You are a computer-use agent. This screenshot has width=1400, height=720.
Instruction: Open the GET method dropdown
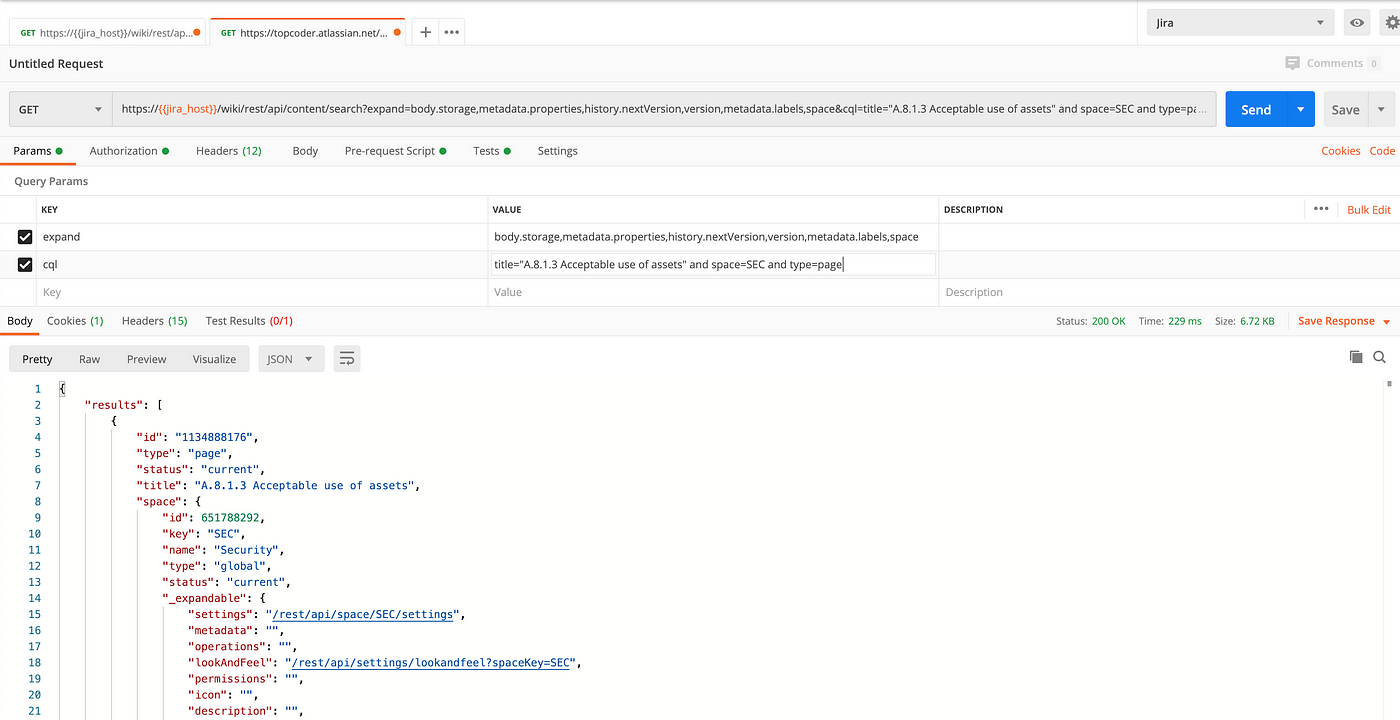pyautogui.click(x=60, y=109)
